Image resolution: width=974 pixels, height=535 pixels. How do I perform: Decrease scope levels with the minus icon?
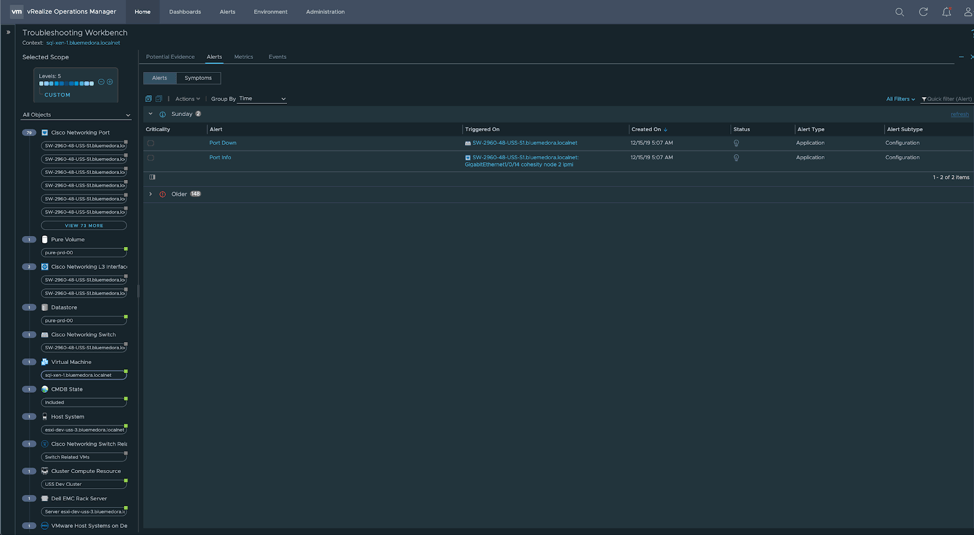(101, 82)
